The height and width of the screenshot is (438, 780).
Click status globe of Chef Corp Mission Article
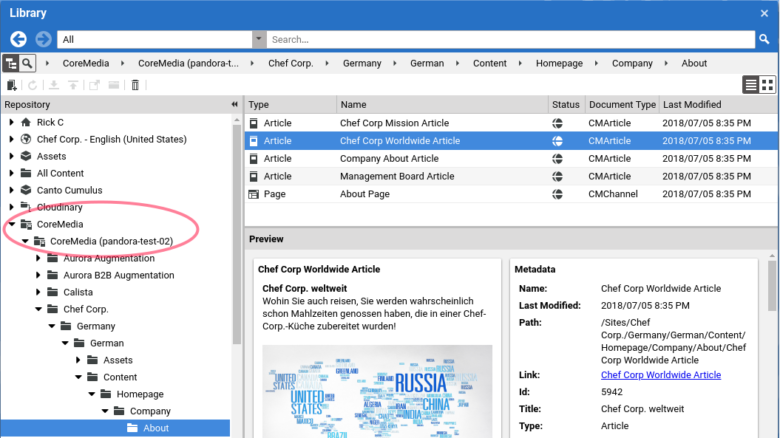pos(557,123)
